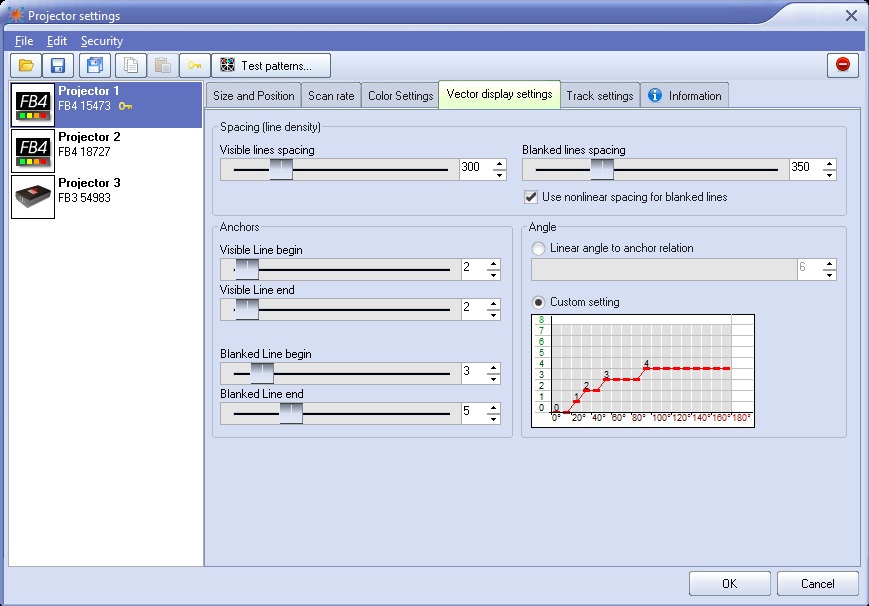The height and width of the screenshot is (606, 869).
Task: Click the Visible Line begin slider handle
Action: pyautogui.click(x=246, y=270)
